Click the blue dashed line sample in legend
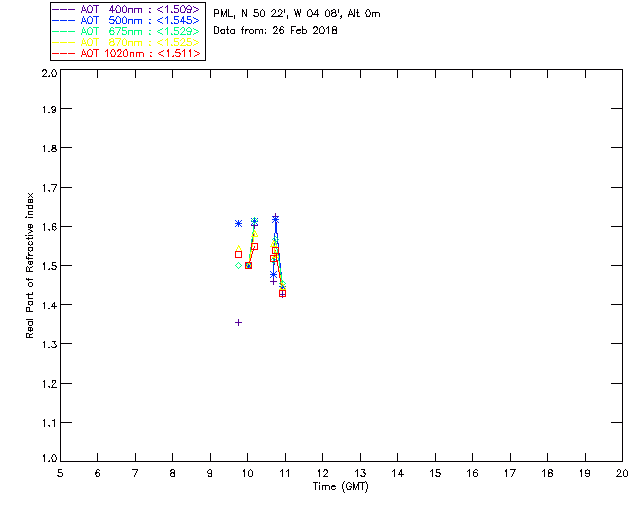Screen dimensions: 640x512 coord(64,20)
